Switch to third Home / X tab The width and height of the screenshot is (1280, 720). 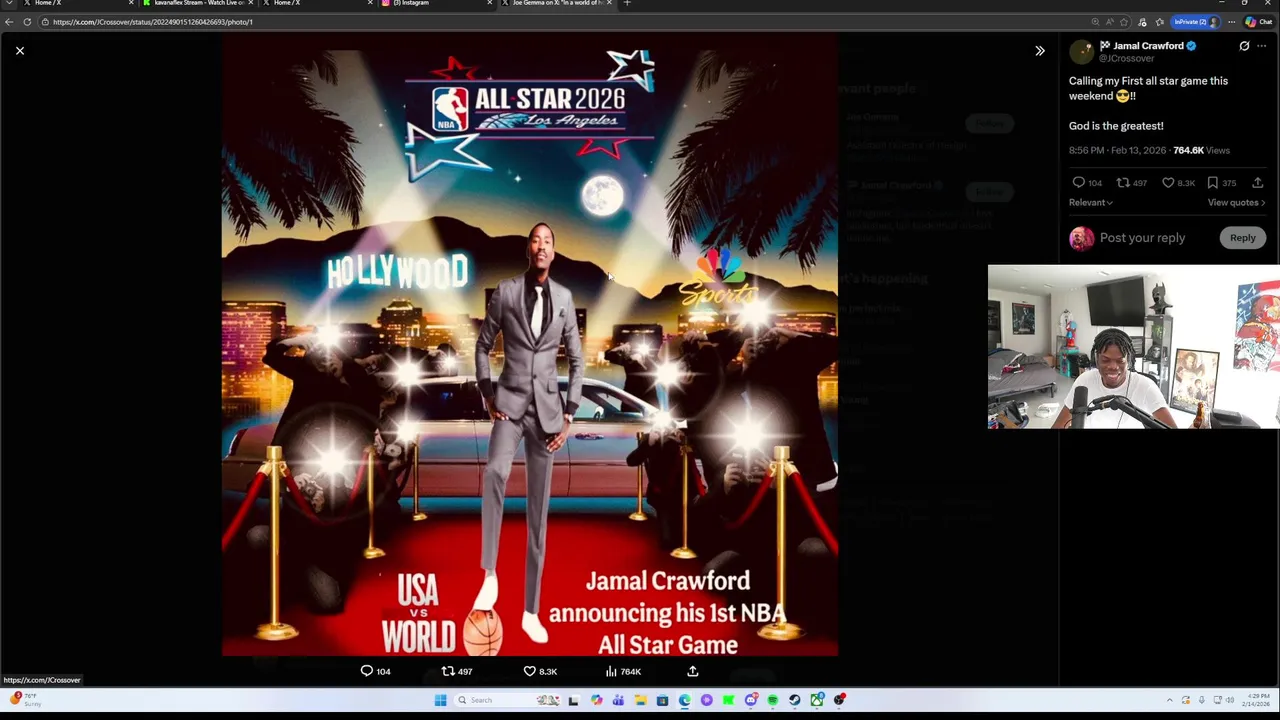point(315,3)
